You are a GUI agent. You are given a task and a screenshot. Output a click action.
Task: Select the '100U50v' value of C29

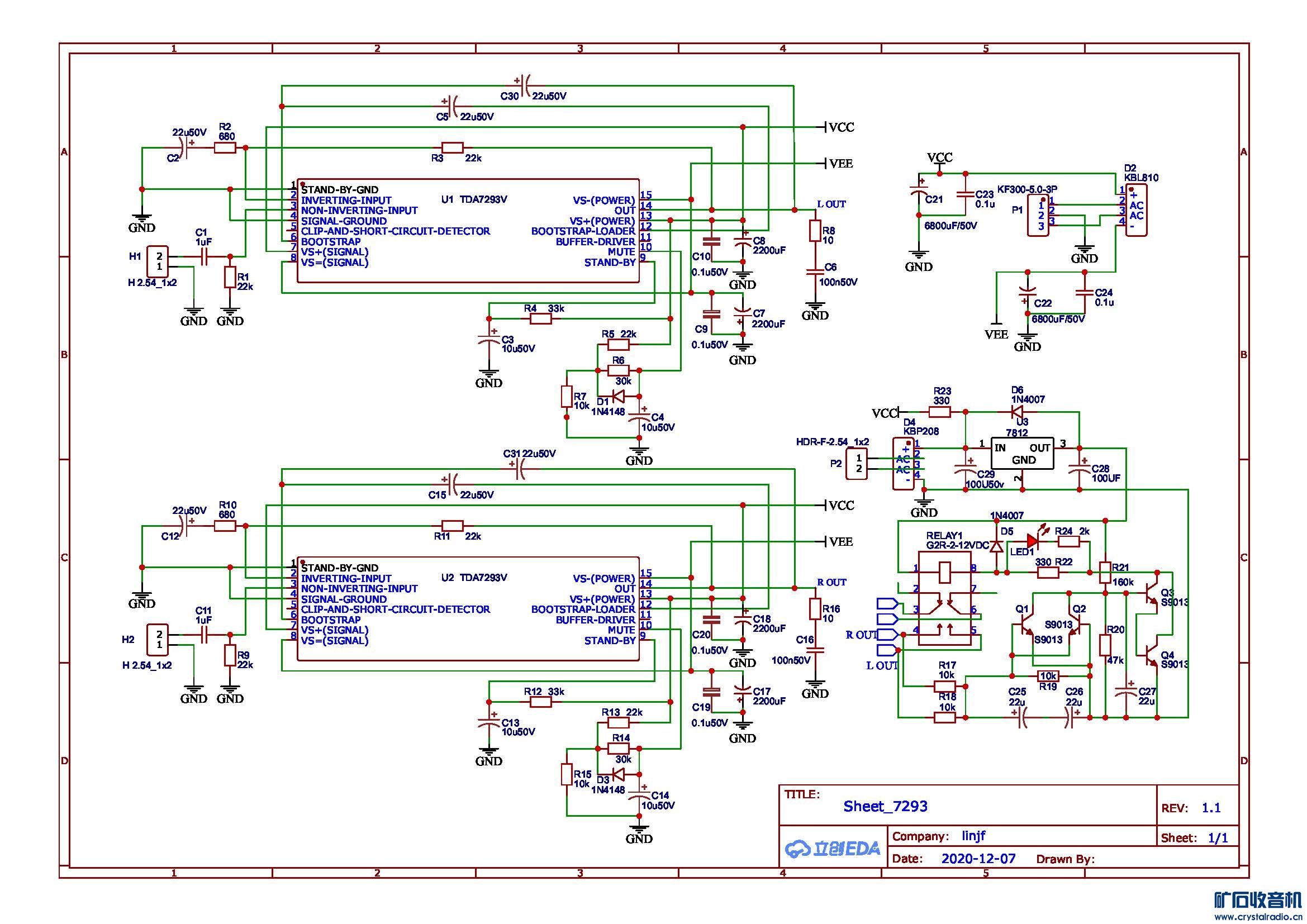pos(984,484)
